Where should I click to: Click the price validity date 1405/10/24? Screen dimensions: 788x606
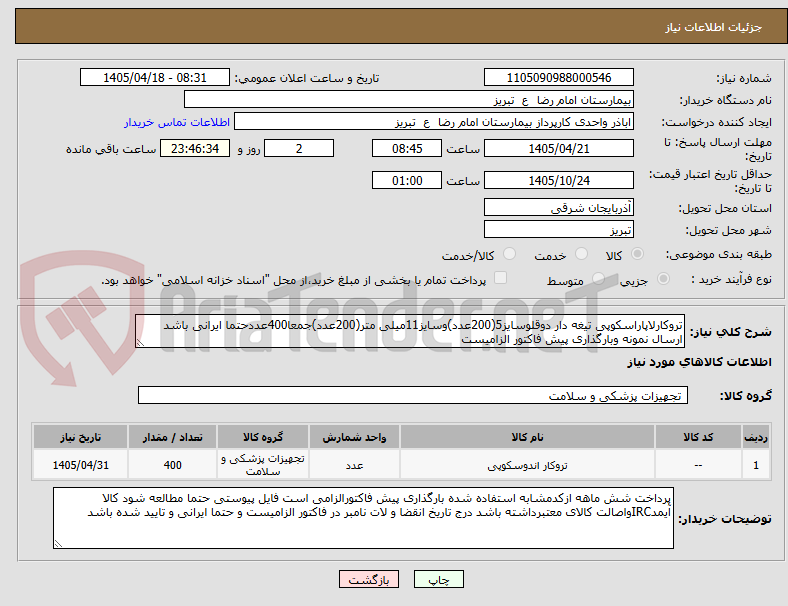point(558,180)
